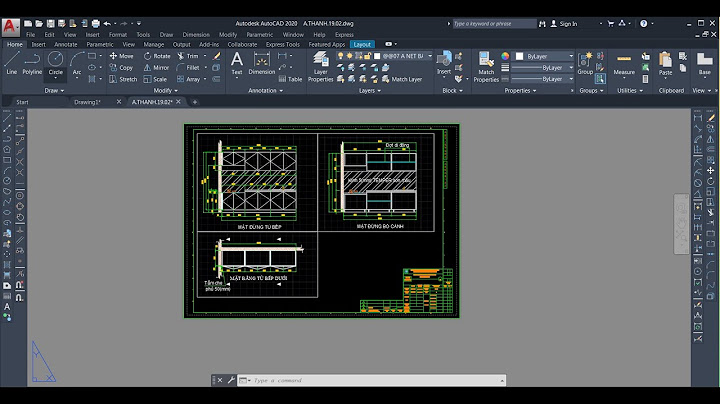Switch to the Annotate ribbon tab
Image resolution: width=720 pixels, height=404 pixels.
coord(66,45)
